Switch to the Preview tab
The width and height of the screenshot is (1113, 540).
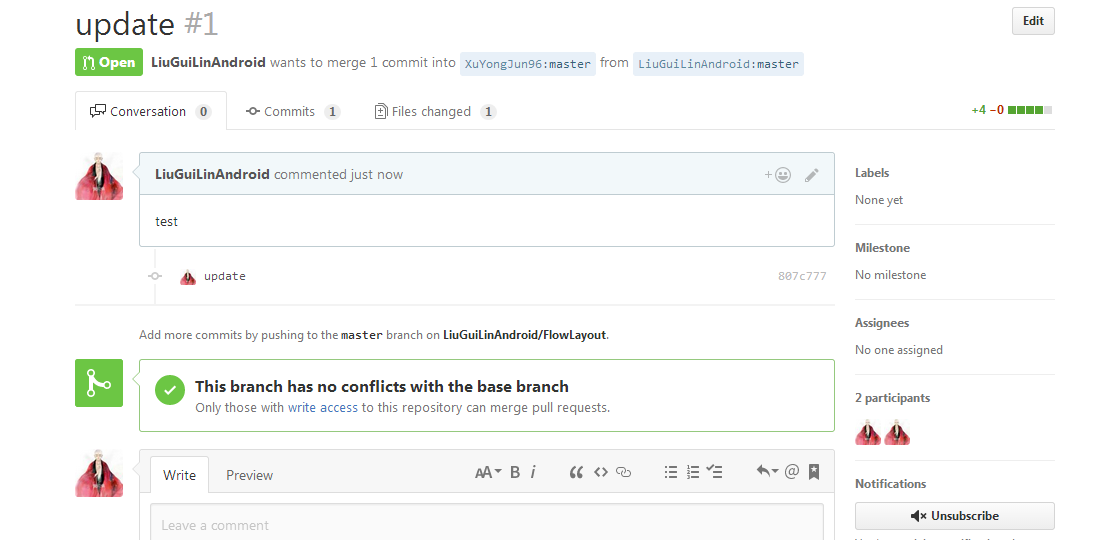(x=249, y=475)
